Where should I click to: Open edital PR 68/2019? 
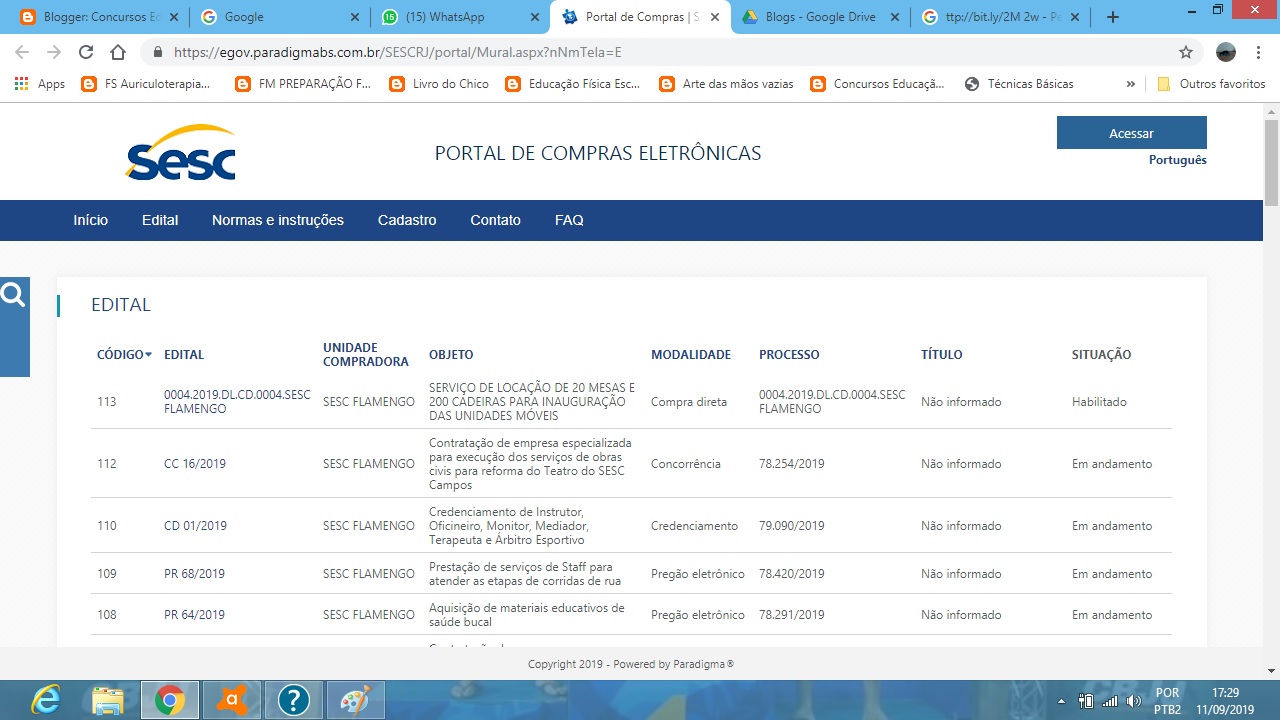tap(194, 574)
